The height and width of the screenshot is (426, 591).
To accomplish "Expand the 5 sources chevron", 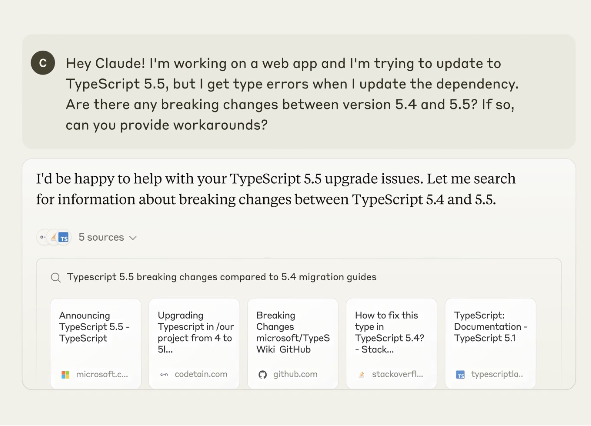I will click(133, 238).
